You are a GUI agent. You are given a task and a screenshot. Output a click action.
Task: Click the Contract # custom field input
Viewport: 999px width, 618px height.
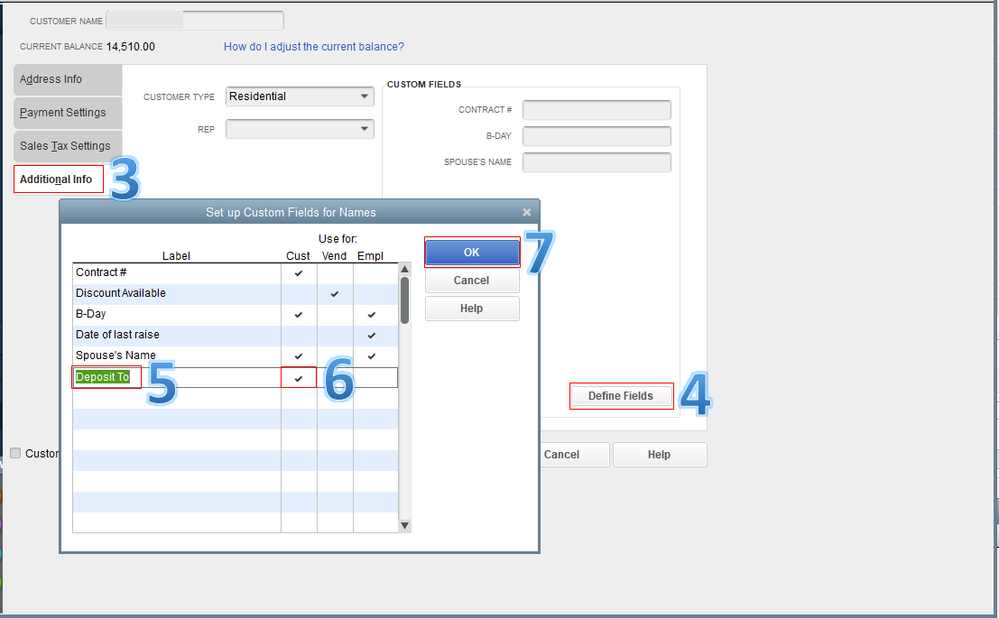coord(597,110)
